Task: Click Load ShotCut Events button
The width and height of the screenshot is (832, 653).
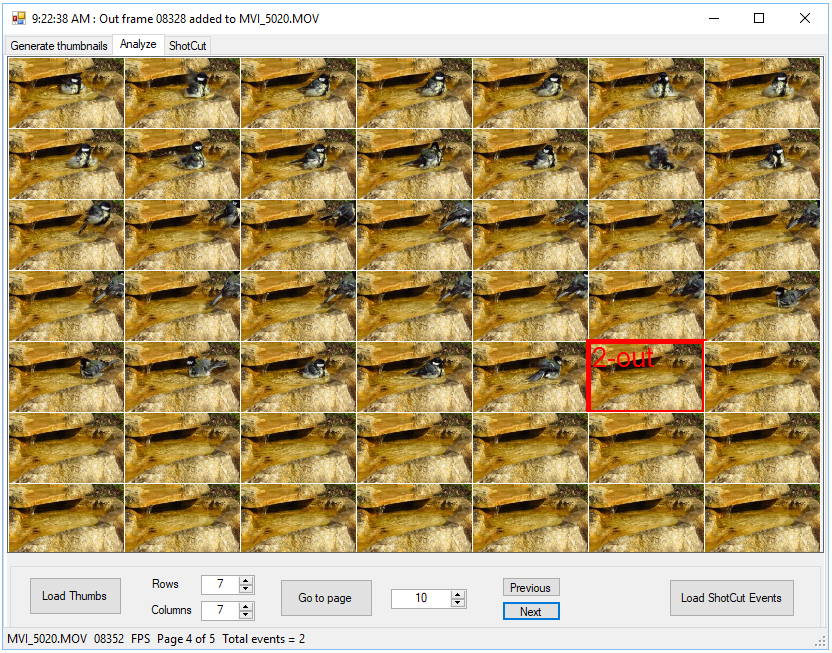Action: [x=731, y=598]
